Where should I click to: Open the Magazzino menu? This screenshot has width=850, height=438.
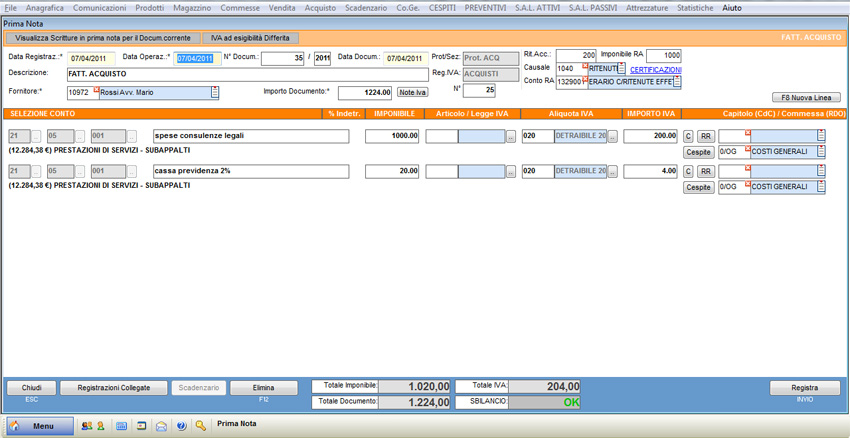(x=192, y=8)
